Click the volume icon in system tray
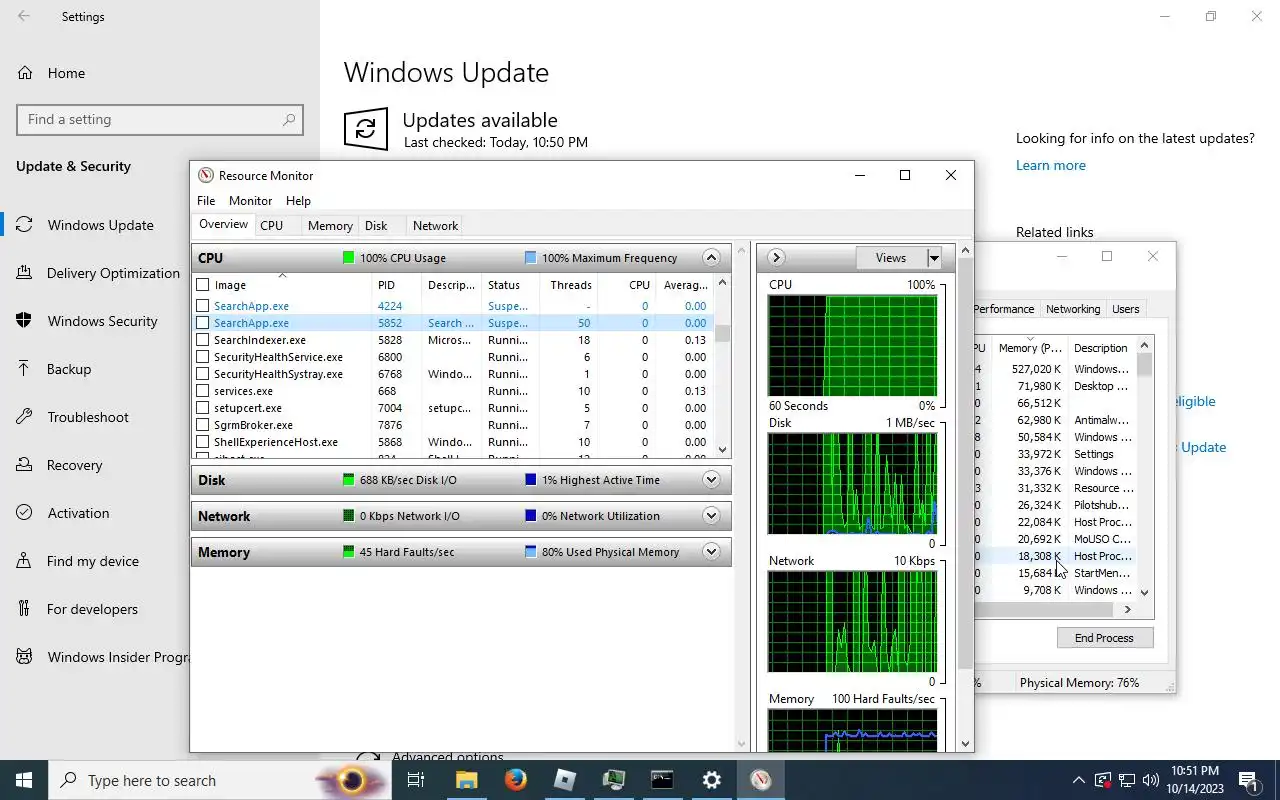1280x800 pixels. pos(1151,780)
